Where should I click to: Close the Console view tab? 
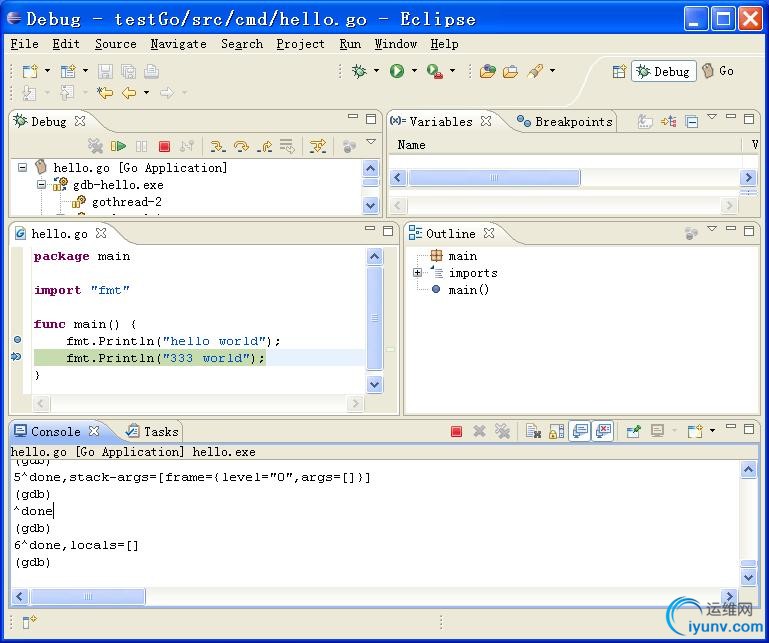click(x=94, y=431)
